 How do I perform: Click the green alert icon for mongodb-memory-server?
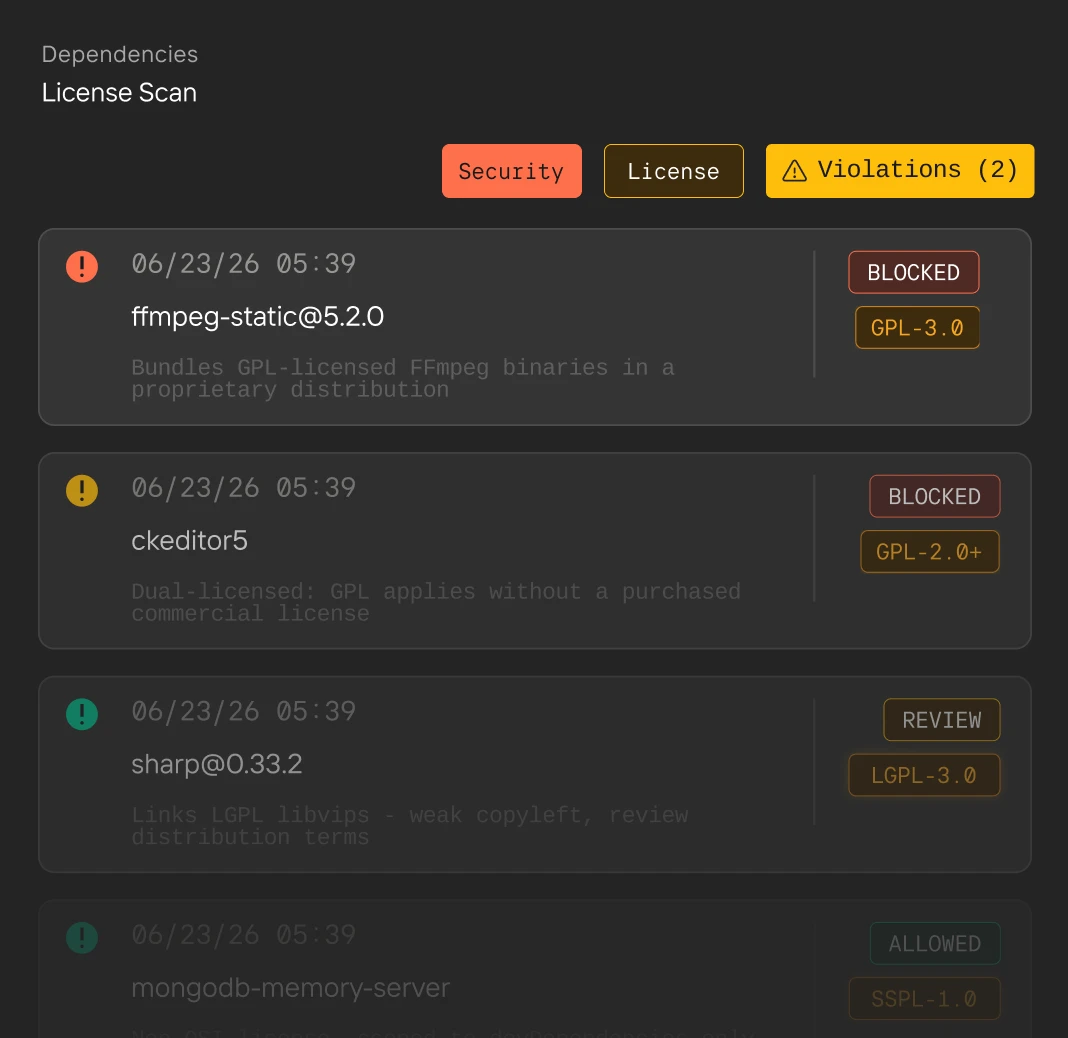pos(82,938)
